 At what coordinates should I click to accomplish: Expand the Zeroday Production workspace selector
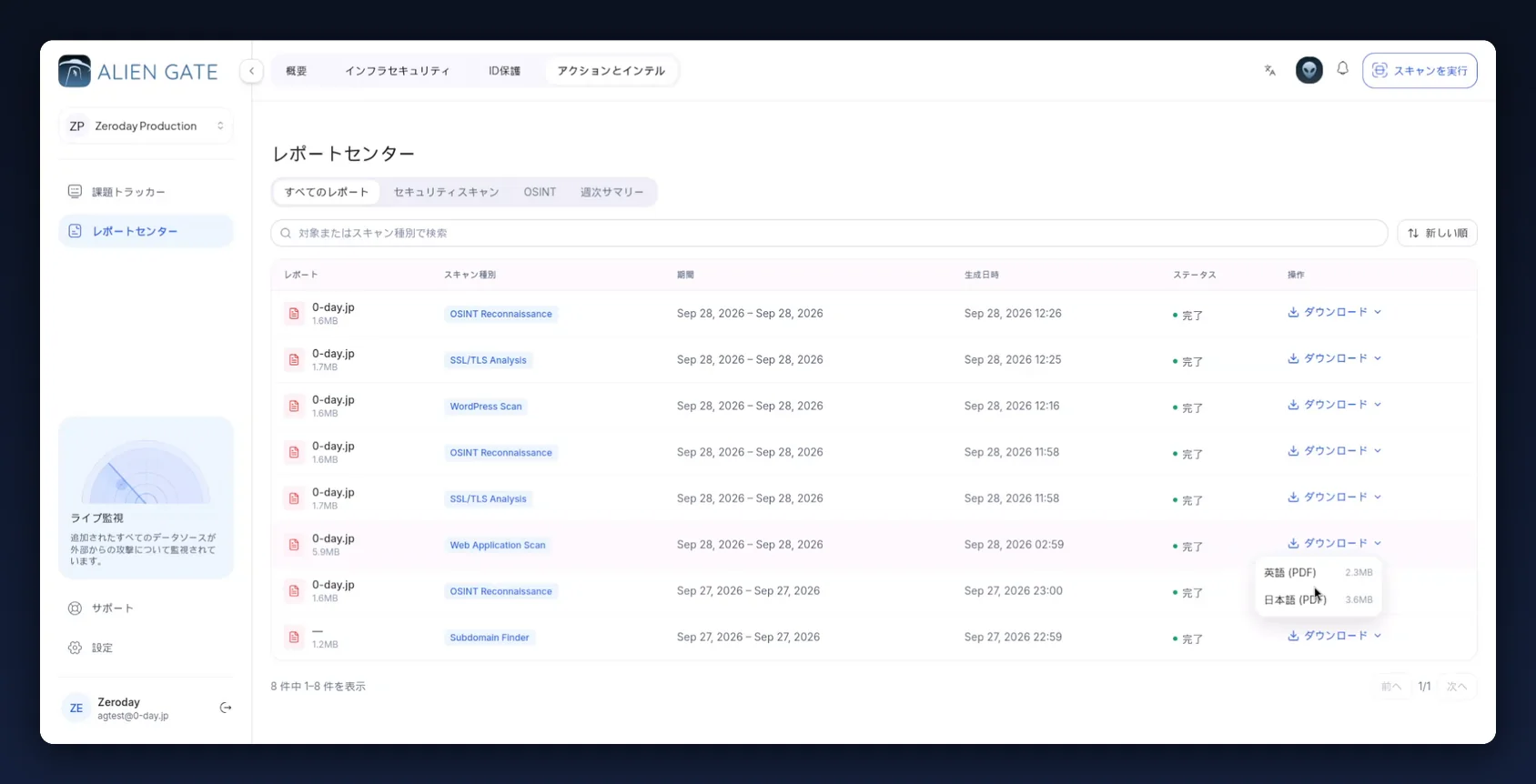click(146, 126)
